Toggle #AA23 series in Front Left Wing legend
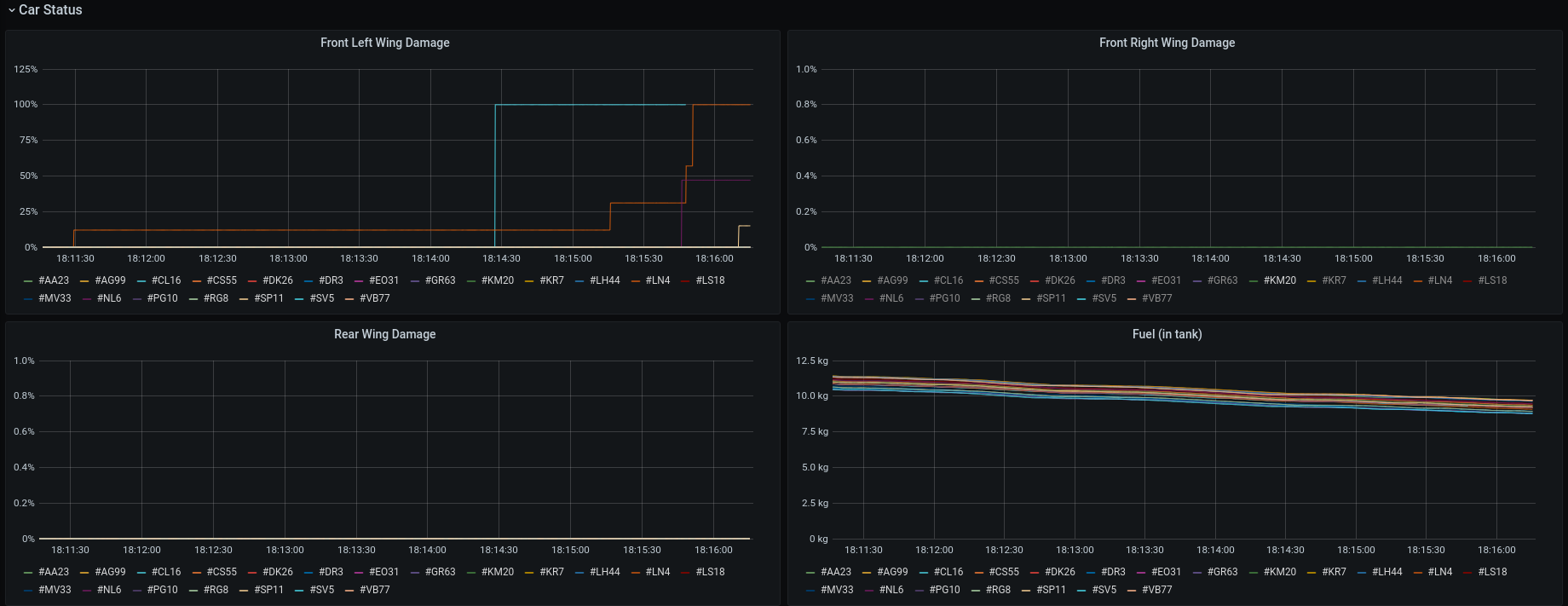The width and height of the screenshot is (1568, 606). click(54, 280)
